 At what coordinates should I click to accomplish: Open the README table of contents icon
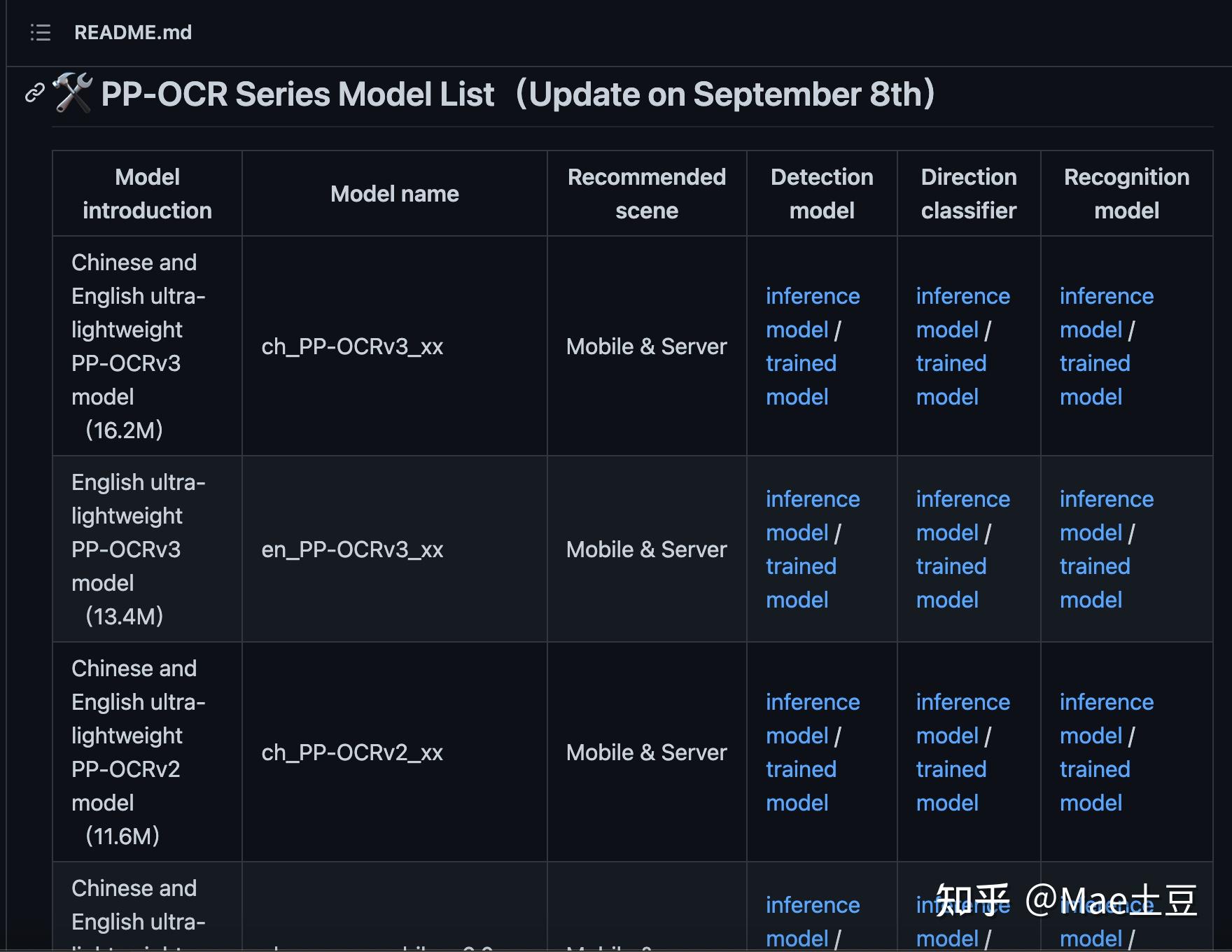41,32
